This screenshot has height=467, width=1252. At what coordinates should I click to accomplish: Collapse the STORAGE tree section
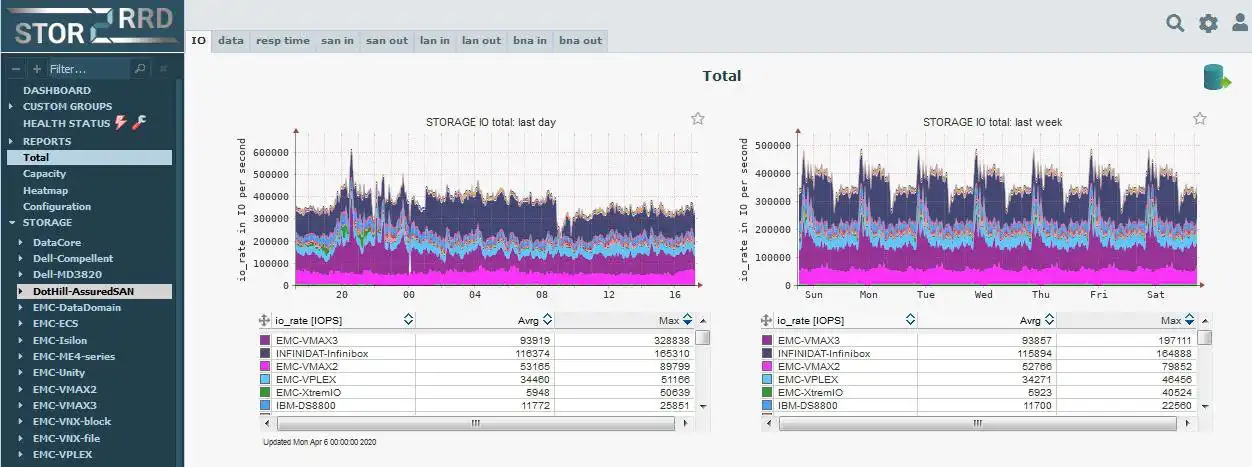(12, 222)
